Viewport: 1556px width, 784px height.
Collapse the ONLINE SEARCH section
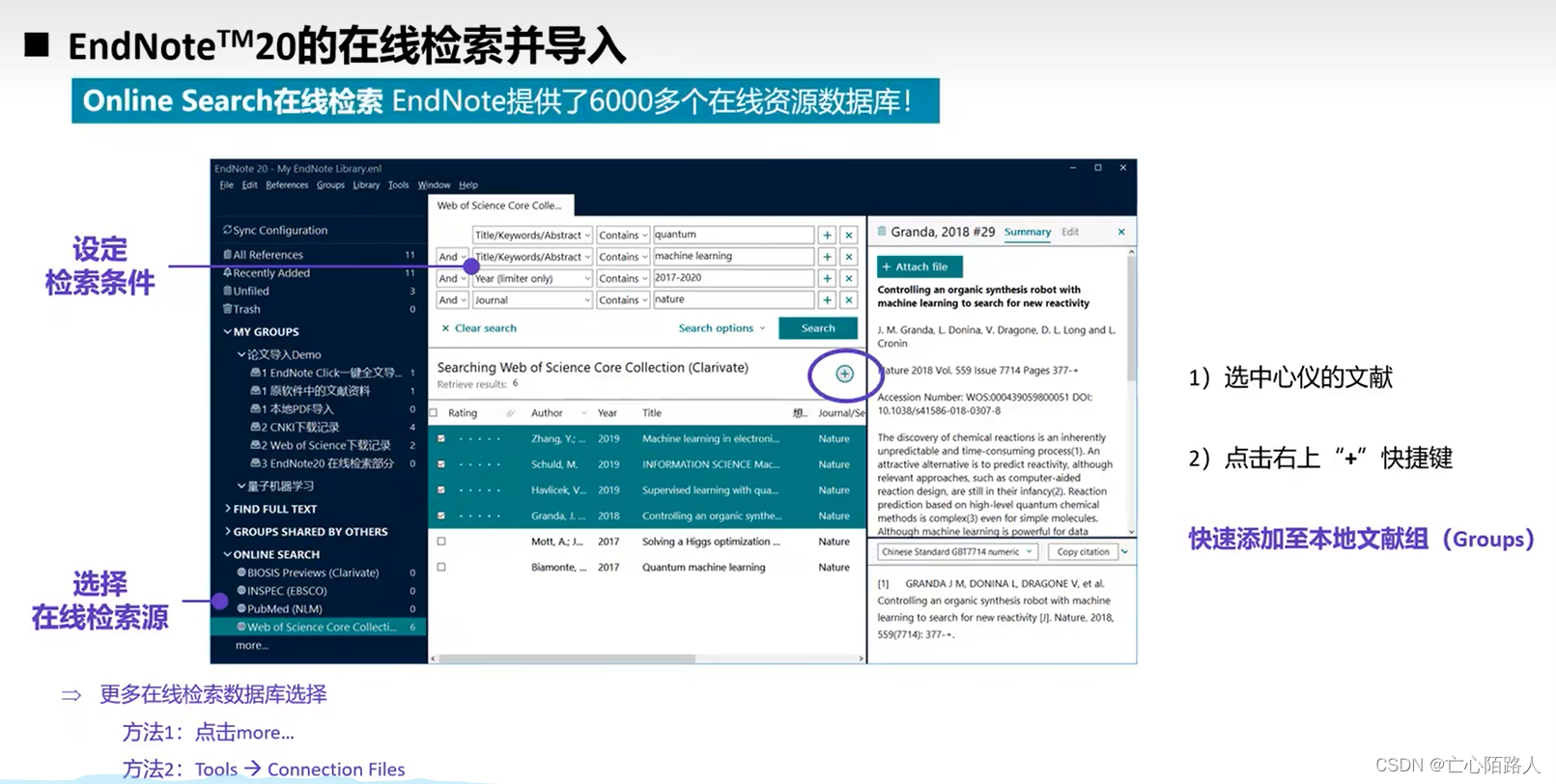227,554
